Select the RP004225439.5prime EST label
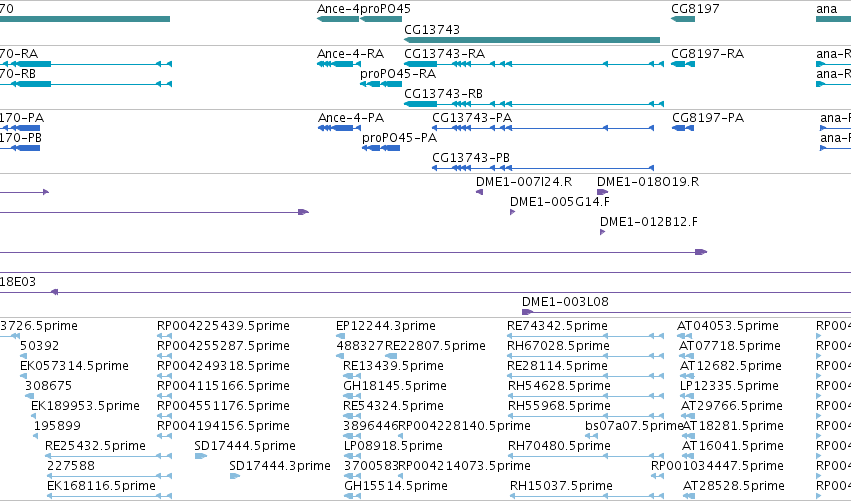 tap(223, 326)
